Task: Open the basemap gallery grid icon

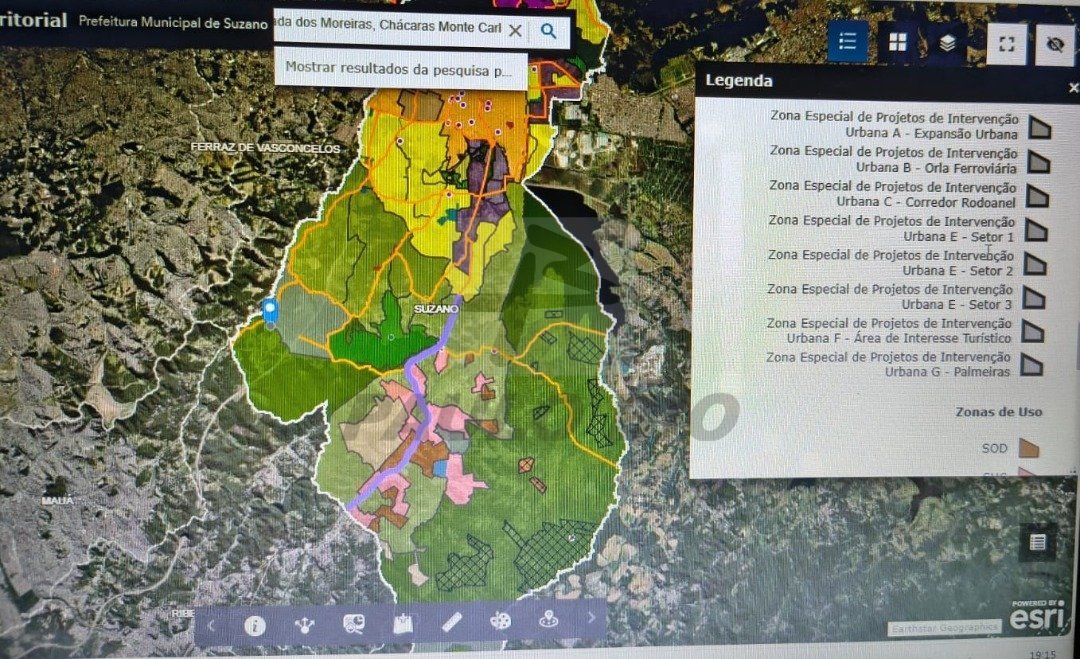Action: pos(898,42)
